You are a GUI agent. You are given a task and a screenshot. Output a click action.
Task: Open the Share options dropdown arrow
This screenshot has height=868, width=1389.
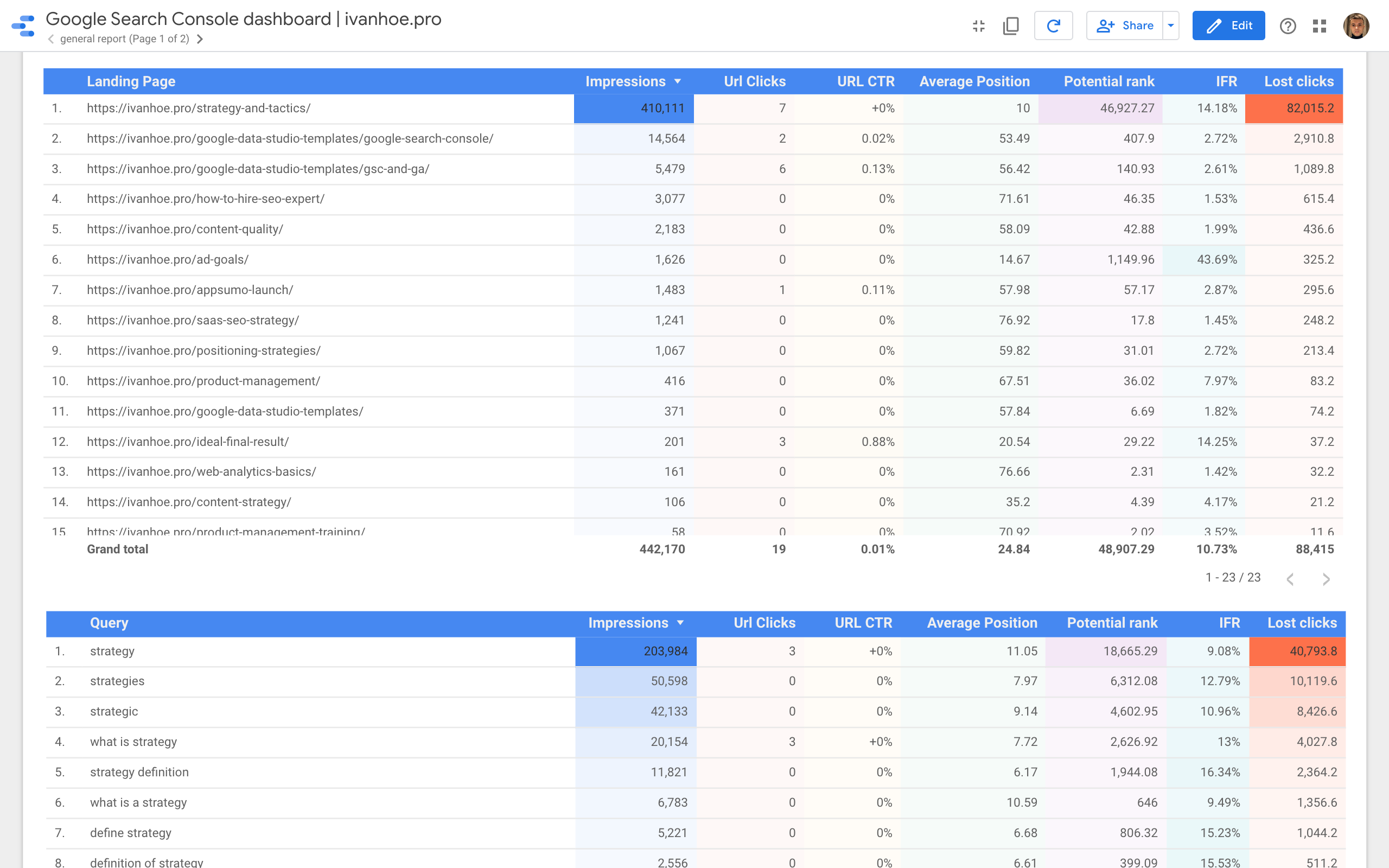click(x=1170, y=25)
